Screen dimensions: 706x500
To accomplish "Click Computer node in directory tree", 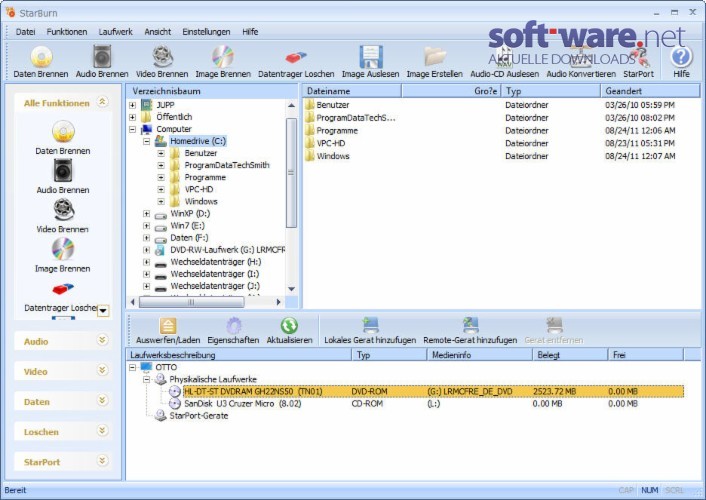I will pyautogui.click(x=174, y=129).
